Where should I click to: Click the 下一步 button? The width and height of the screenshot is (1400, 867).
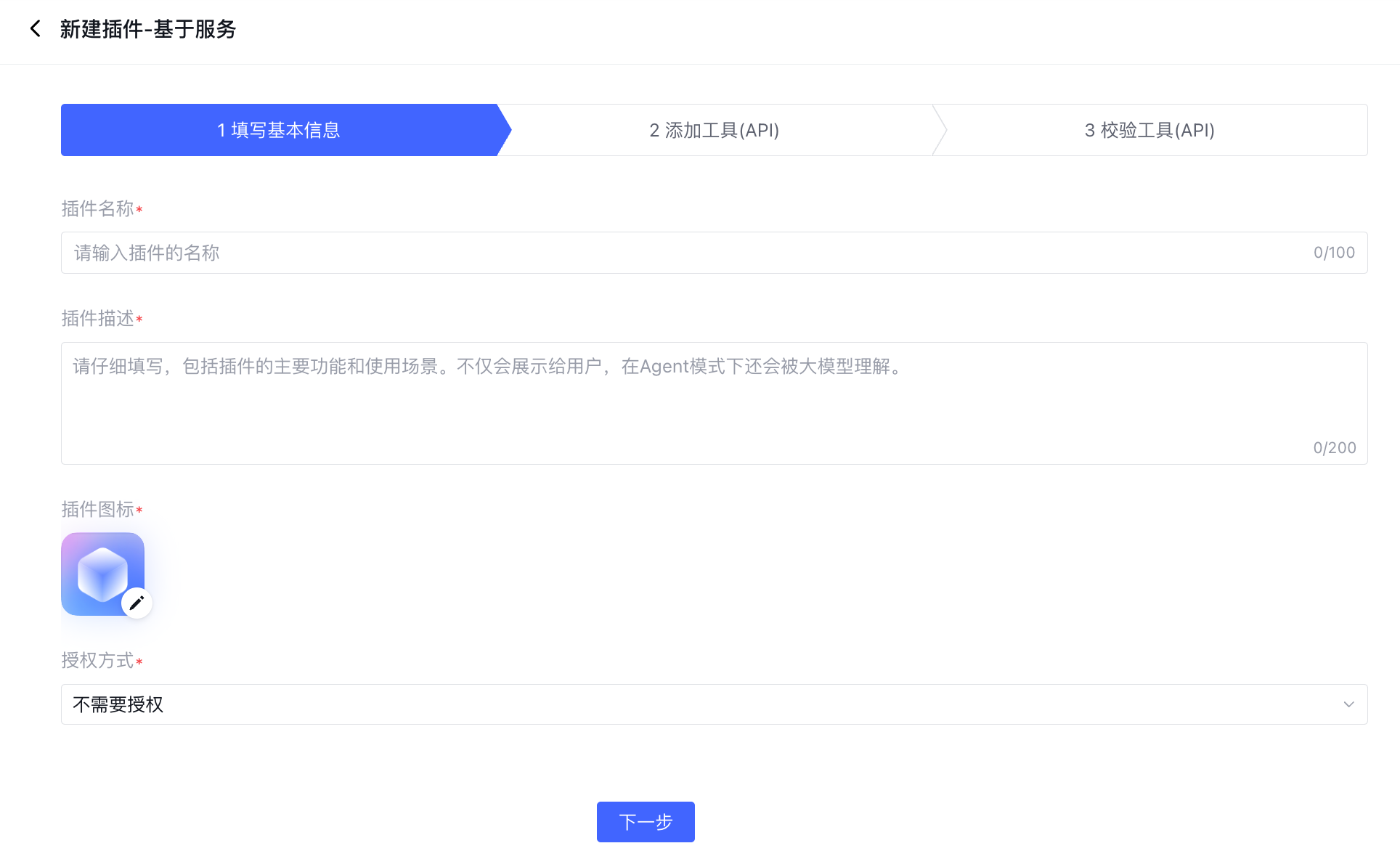pyautogui.click(x=646, y=822)
